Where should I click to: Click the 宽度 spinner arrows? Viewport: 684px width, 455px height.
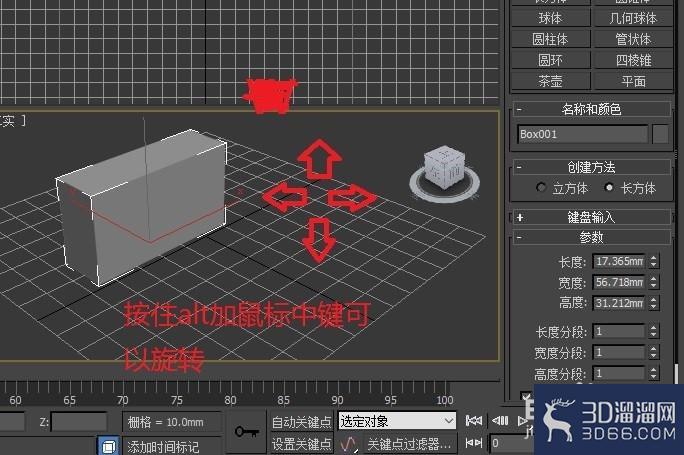653,282
